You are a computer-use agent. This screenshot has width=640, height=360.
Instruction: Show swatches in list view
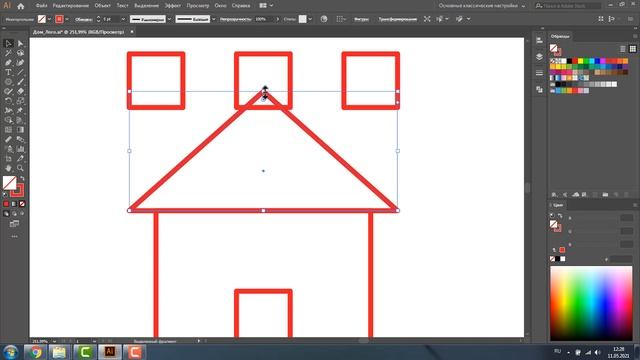coord(622,49)
